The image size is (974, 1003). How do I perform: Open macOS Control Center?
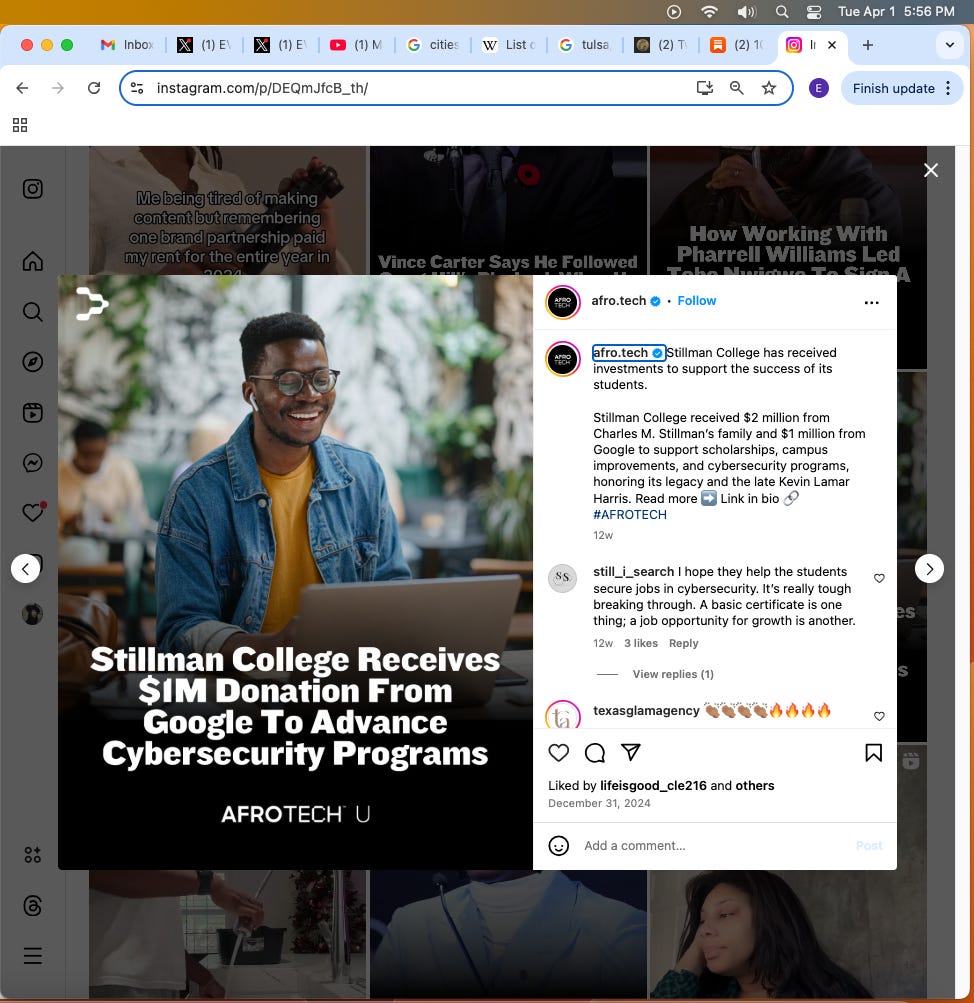813,12
